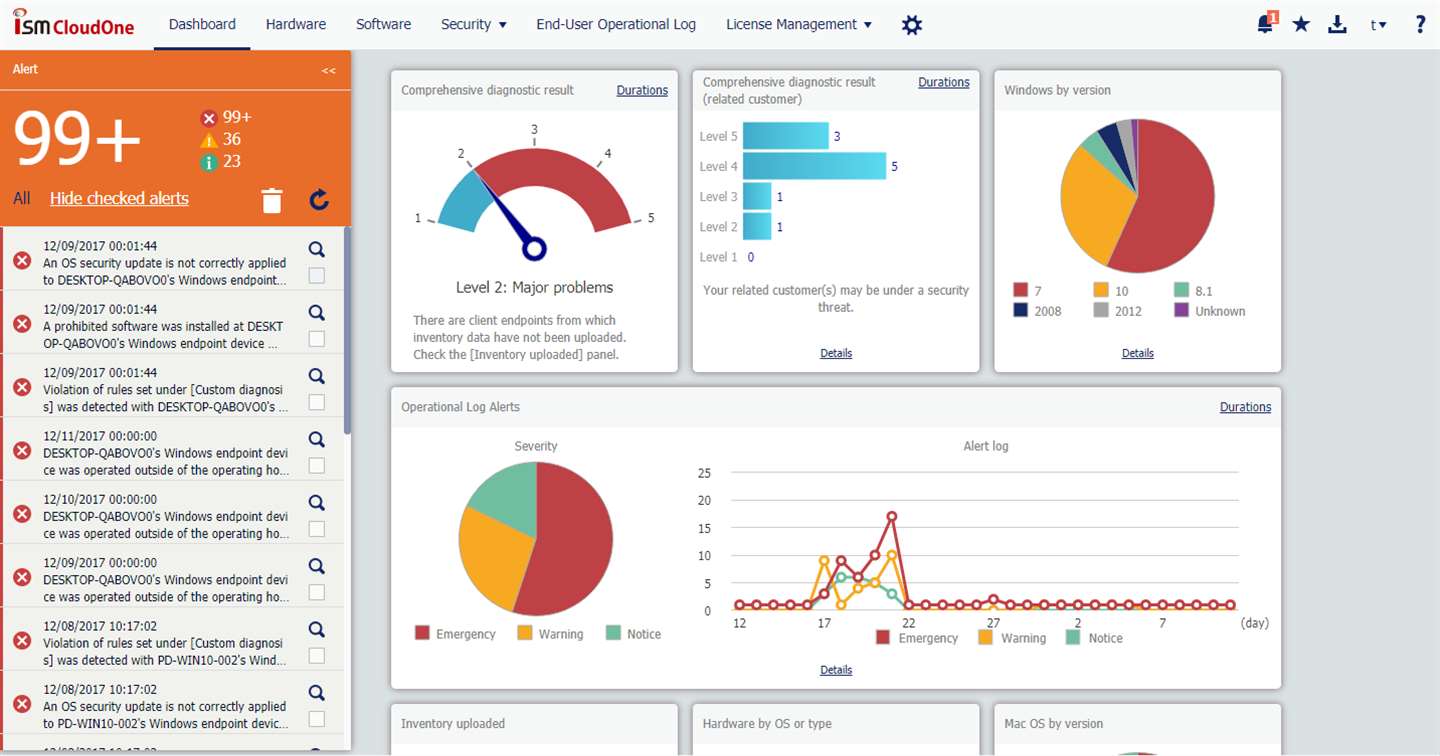Collapse the Alert panel with << icon
1440x756 pixels.
pyautogui.click(x=328, y=71)
